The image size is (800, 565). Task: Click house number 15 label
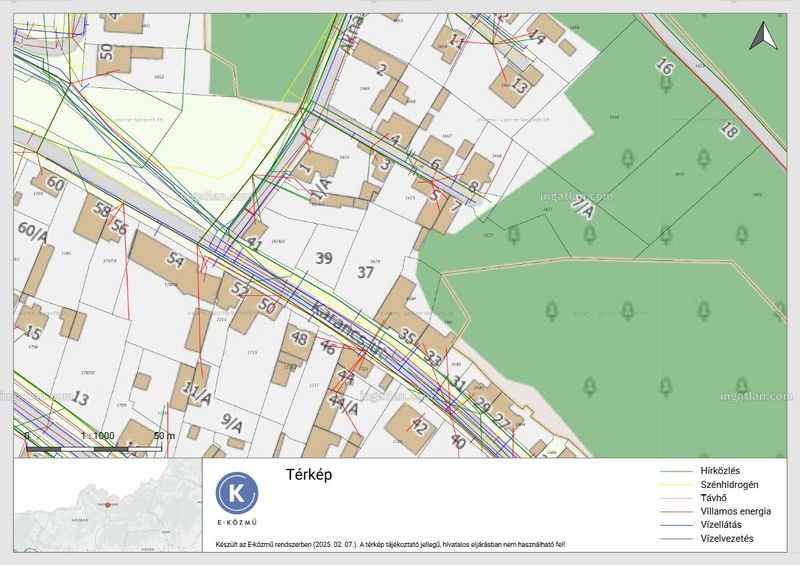[x=33, y=333]
